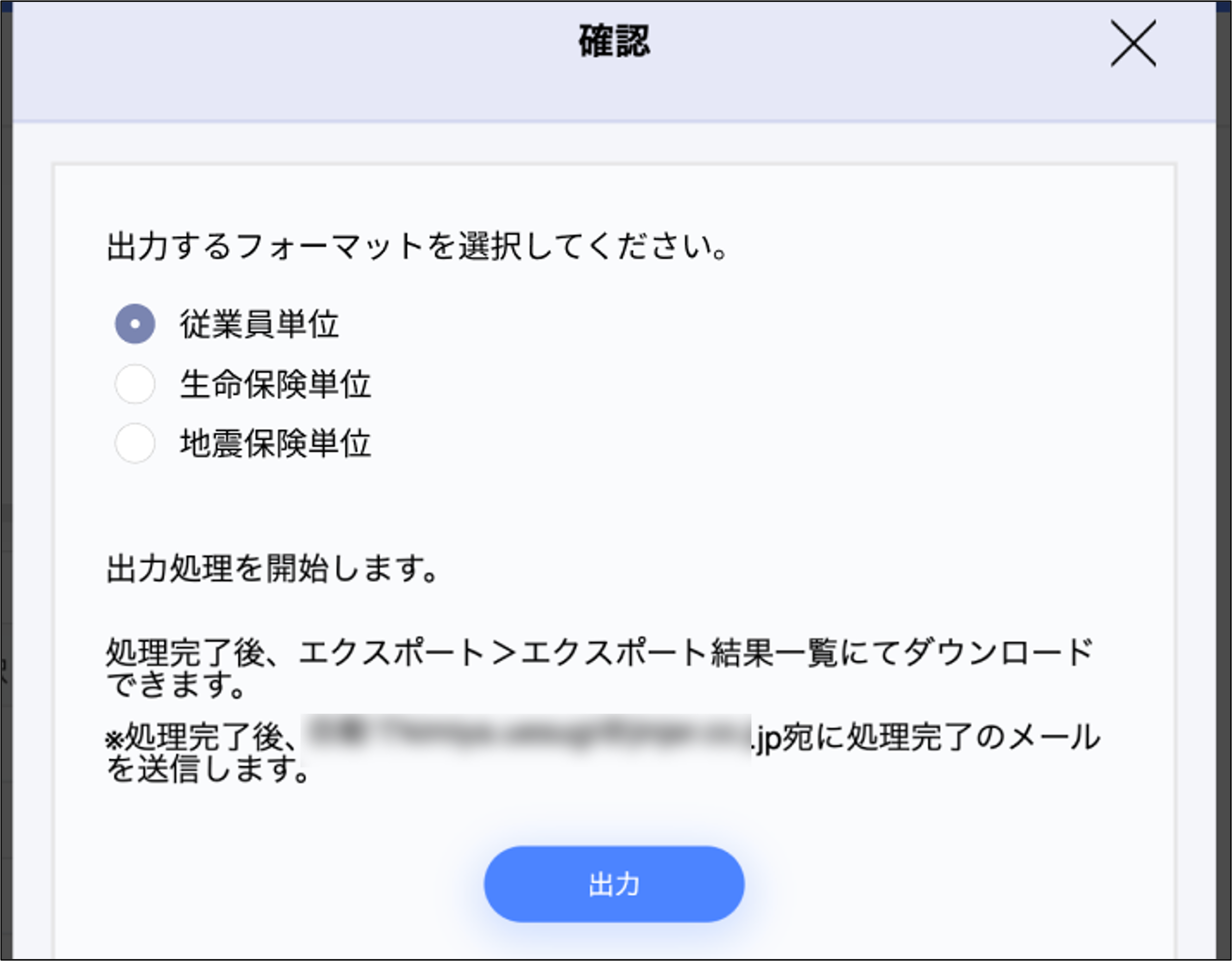Select the 従業員単位 radio button
Image resolution: width=1232 pixels, height=961 pixels.
(135, 324)
